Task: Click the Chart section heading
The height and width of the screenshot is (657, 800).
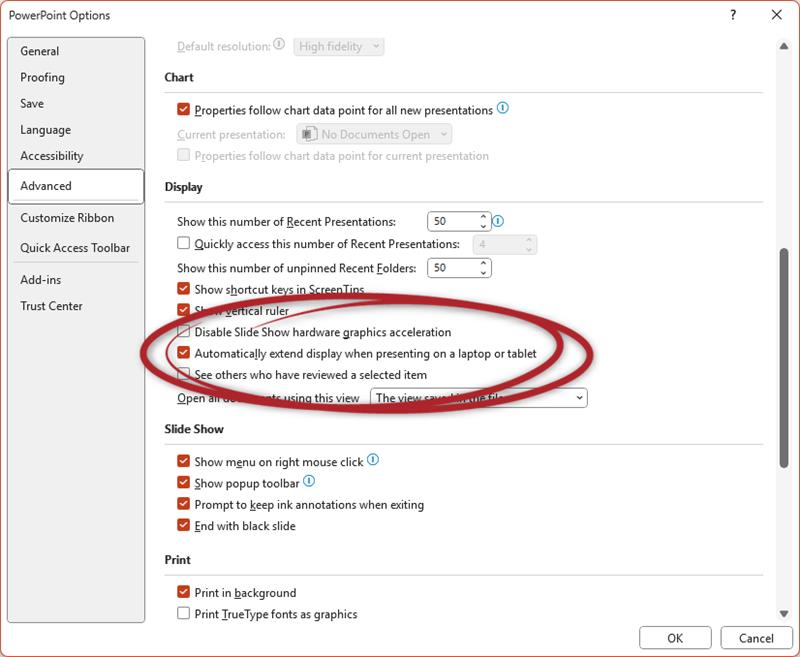Action: [179, 78]
